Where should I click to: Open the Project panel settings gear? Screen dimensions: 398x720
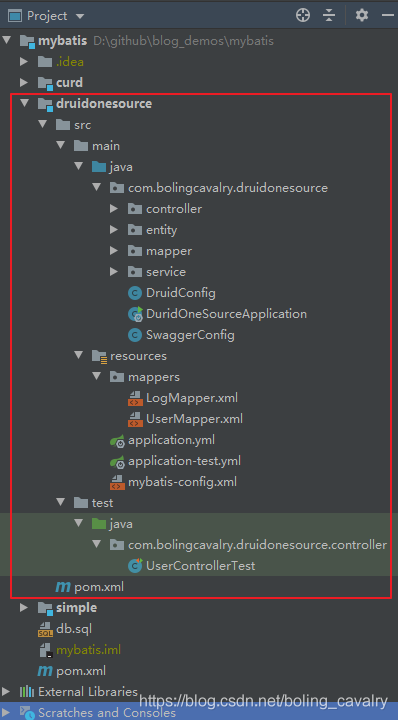point(362,16)
